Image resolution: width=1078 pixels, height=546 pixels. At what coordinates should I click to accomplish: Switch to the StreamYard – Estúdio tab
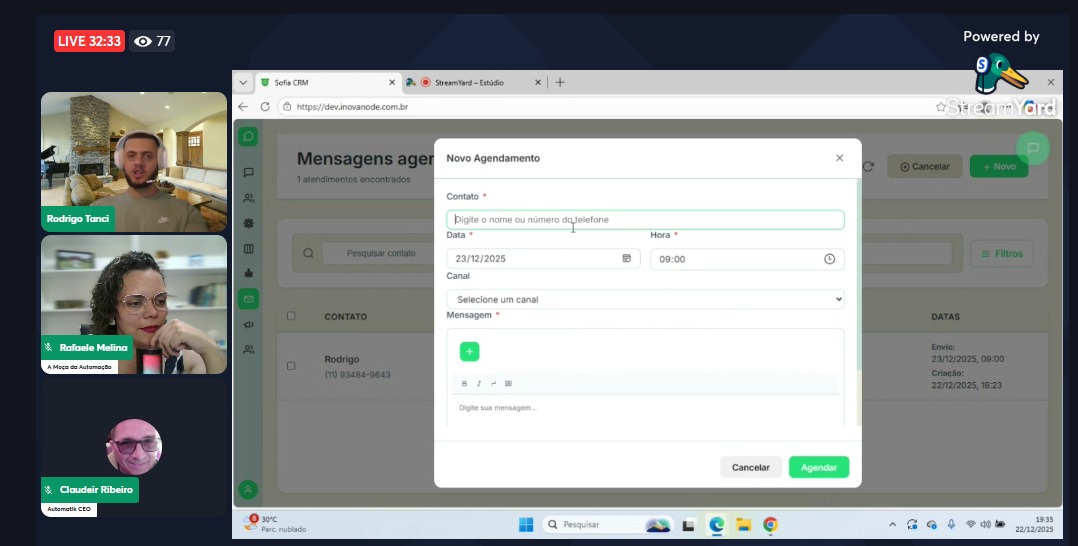point(475,82)
